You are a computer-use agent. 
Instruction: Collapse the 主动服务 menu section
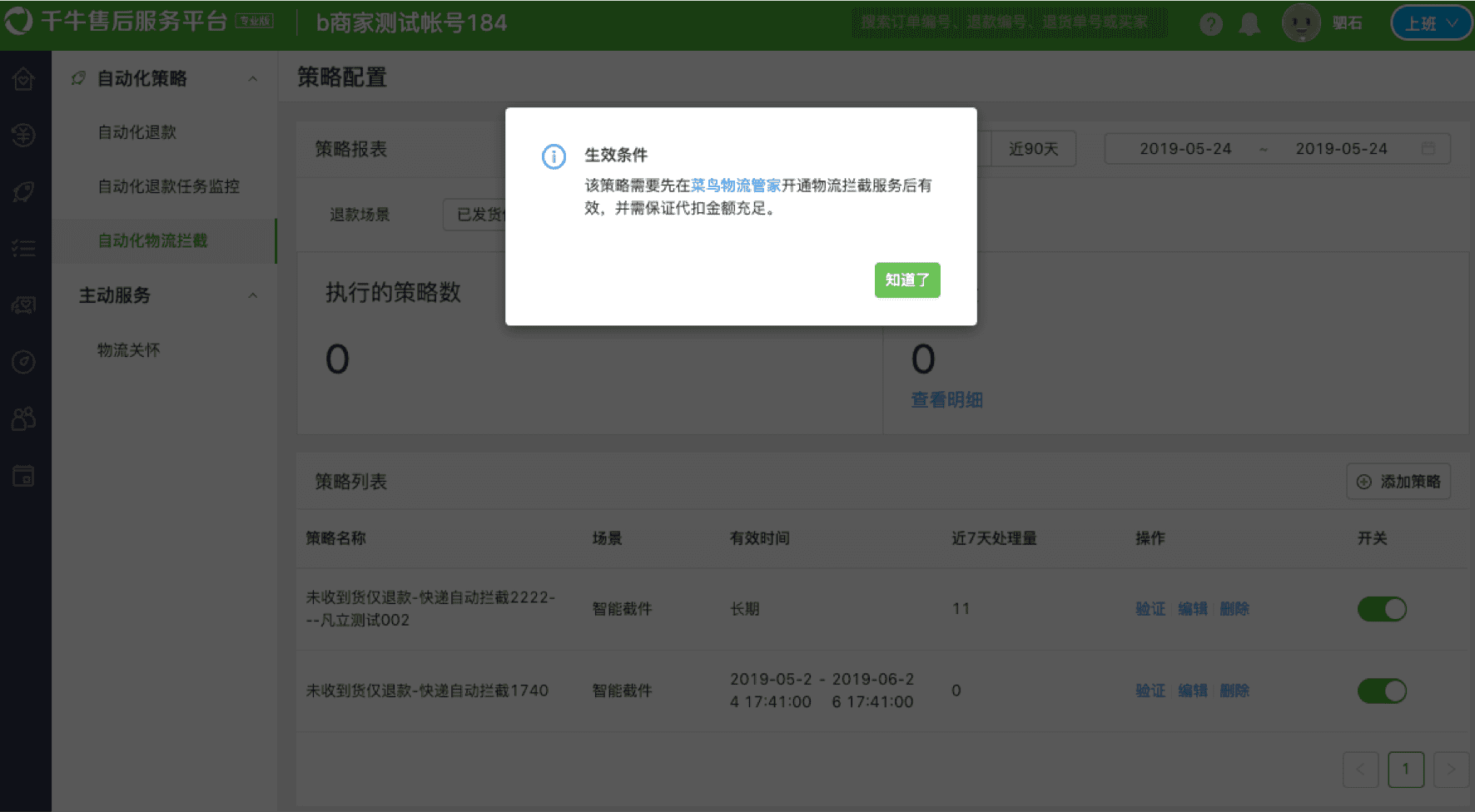pyautogui.click(x=252, y=295)
